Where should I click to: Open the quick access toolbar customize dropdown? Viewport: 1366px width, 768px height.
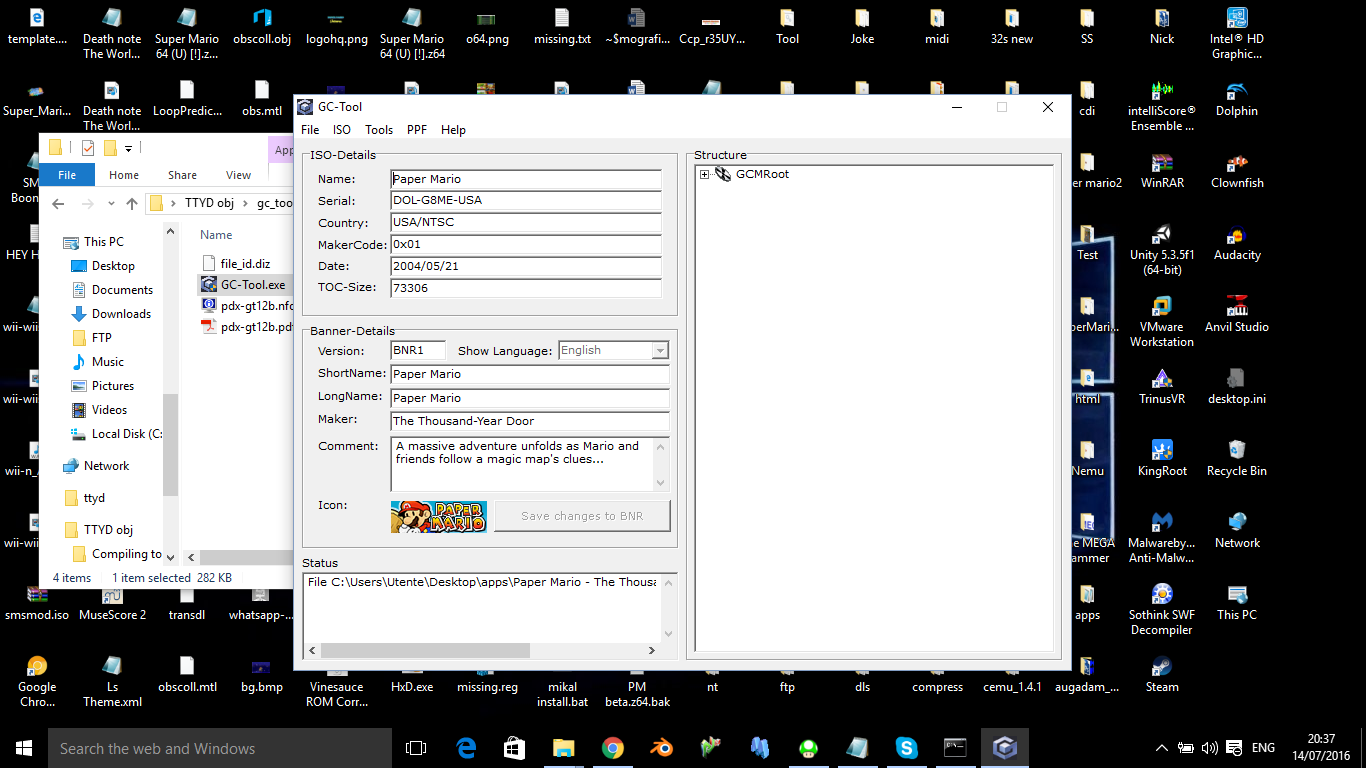point(129,148)
